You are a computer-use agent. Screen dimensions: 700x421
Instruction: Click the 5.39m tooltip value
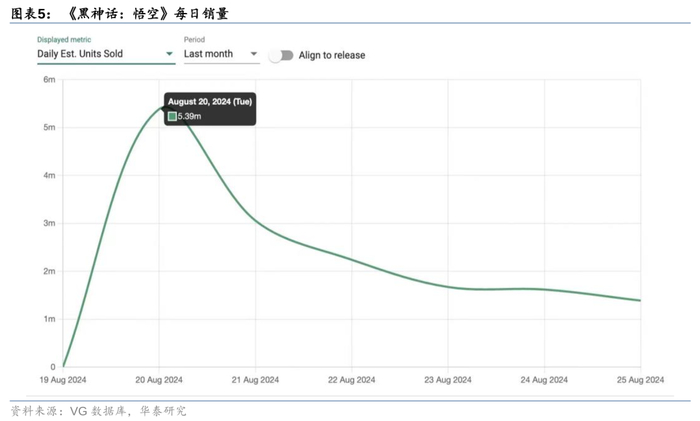coord(189,117)
